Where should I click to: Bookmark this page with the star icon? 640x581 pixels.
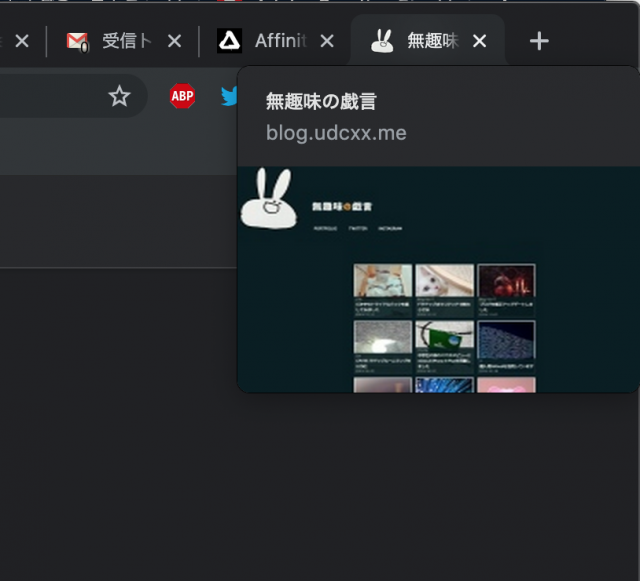119,96
